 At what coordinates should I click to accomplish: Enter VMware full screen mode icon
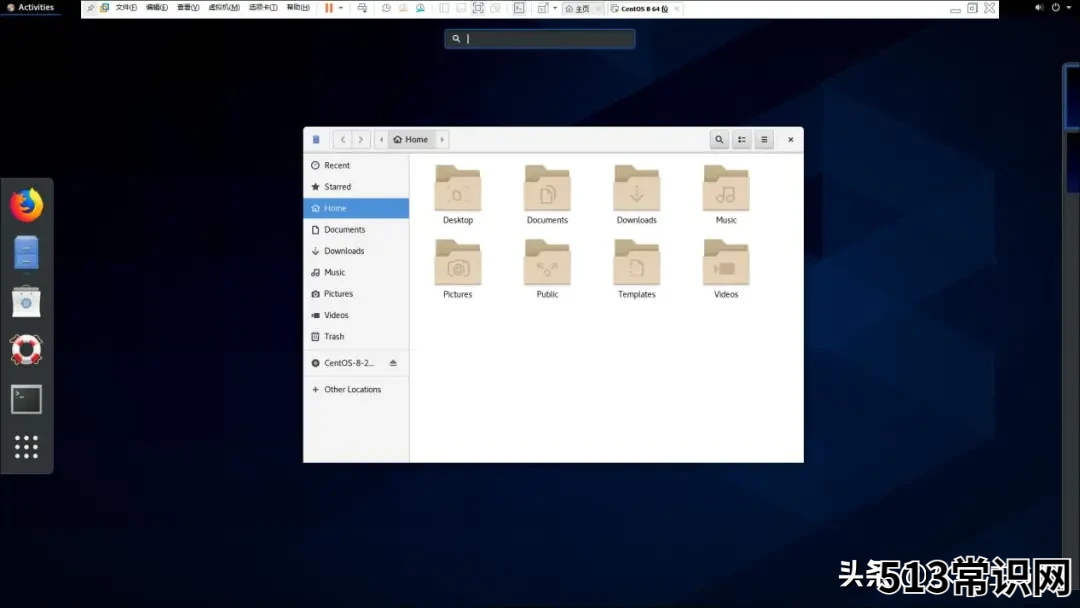click(x=478, y=8)
